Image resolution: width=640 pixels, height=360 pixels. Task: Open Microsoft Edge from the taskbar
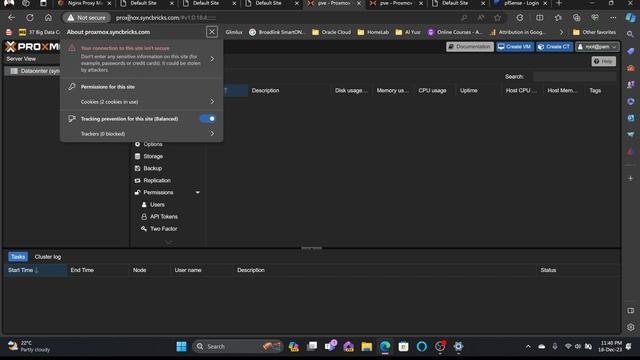385,347
